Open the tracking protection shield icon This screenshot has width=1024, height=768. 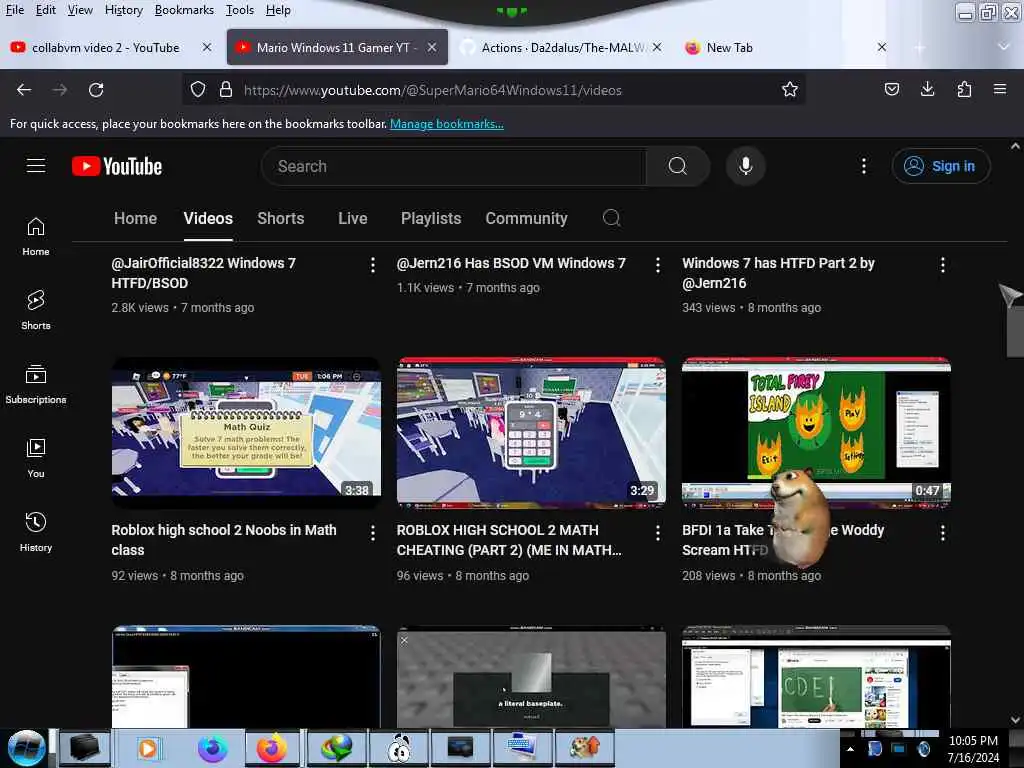[x=198, y=89]
